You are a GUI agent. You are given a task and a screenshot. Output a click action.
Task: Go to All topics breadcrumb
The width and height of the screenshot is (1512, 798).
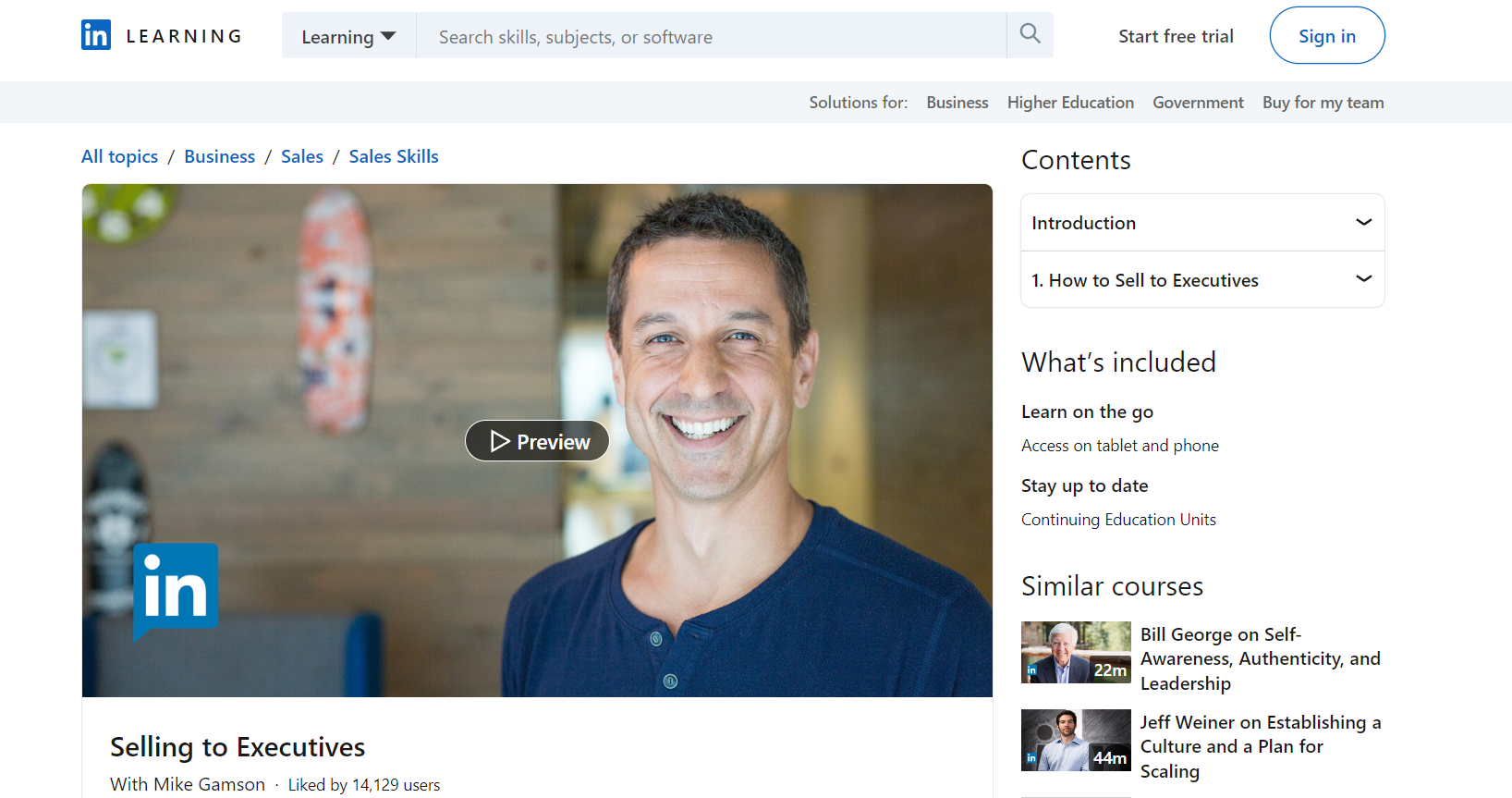point(119,156)
